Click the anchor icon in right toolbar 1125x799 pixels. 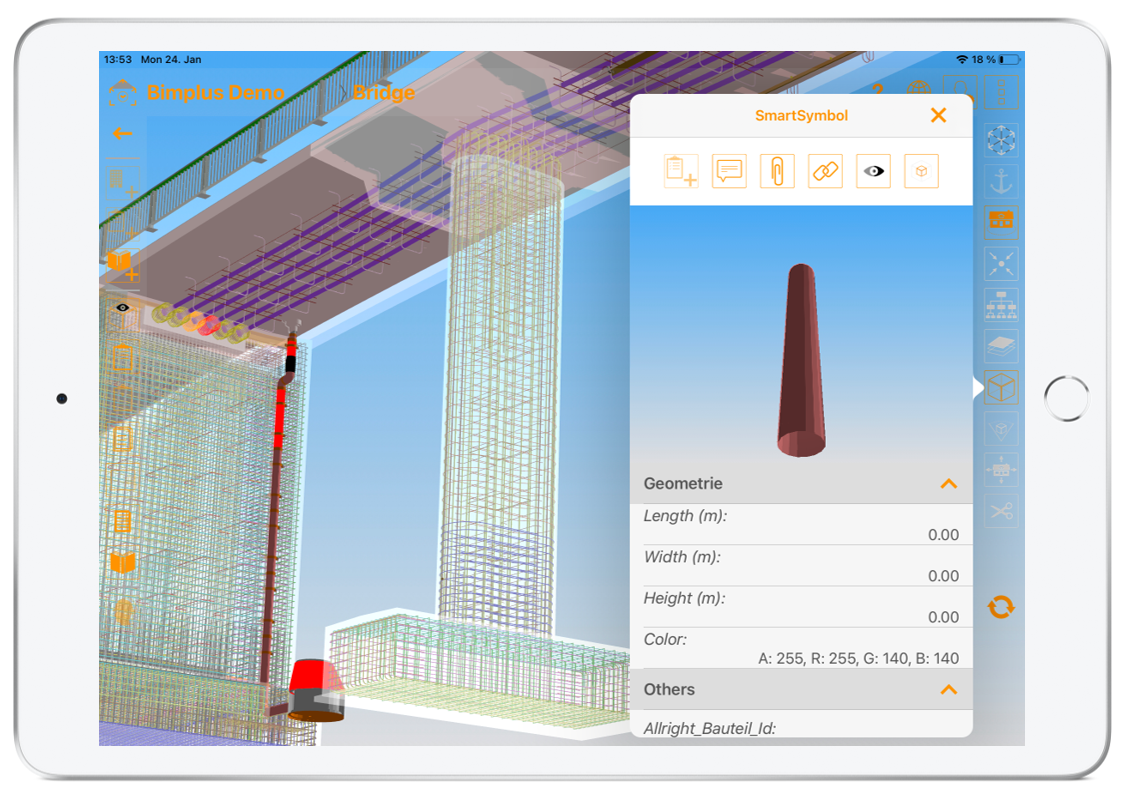click(1001, 180)
